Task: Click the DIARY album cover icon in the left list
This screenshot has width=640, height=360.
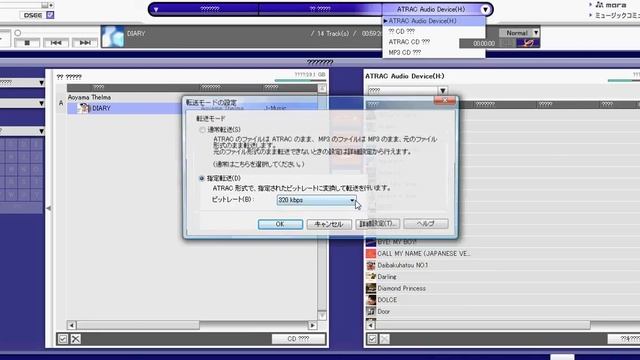Action: tap(84, 108)
